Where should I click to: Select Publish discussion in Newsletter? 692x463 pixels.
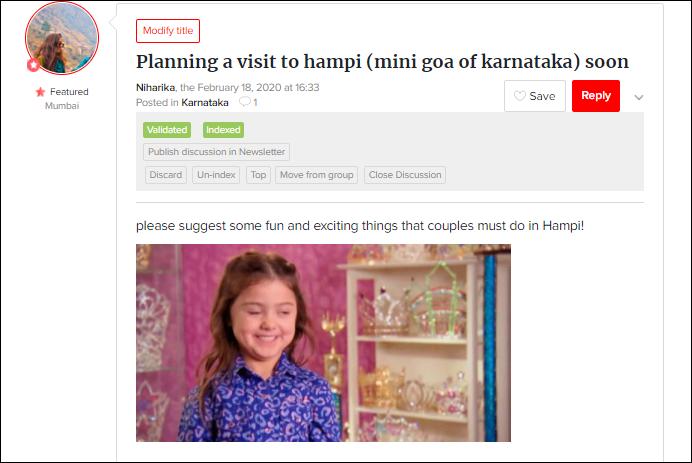(216, 152)
